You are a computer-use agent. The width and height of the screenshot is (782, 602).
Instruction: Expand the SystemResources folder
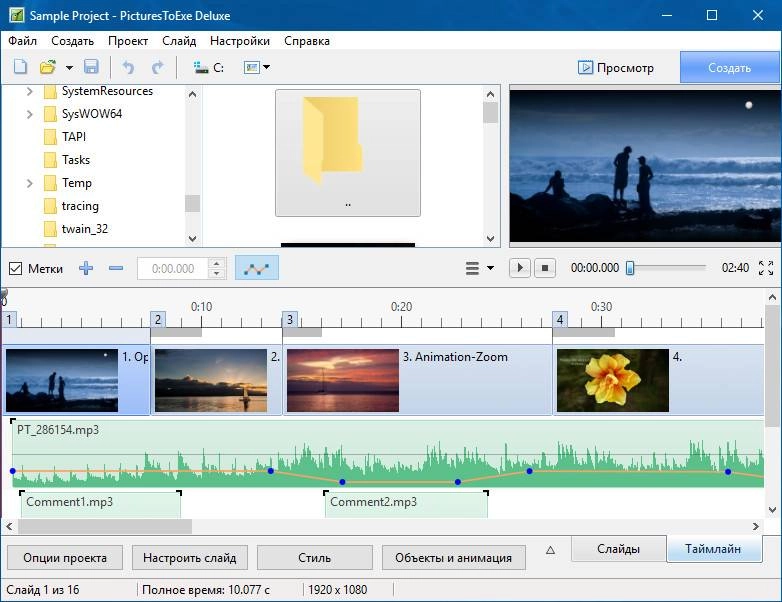click(x=29, y=91)
